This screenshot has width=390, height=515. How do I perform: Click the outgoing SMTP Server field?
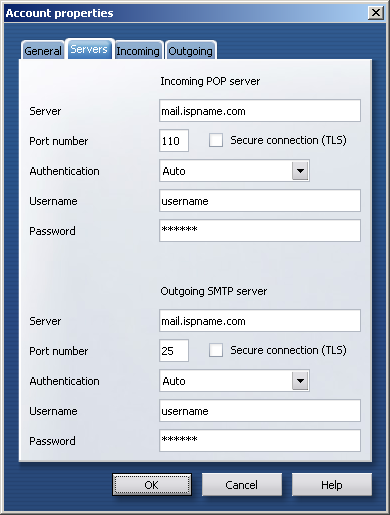click(260, 321)
